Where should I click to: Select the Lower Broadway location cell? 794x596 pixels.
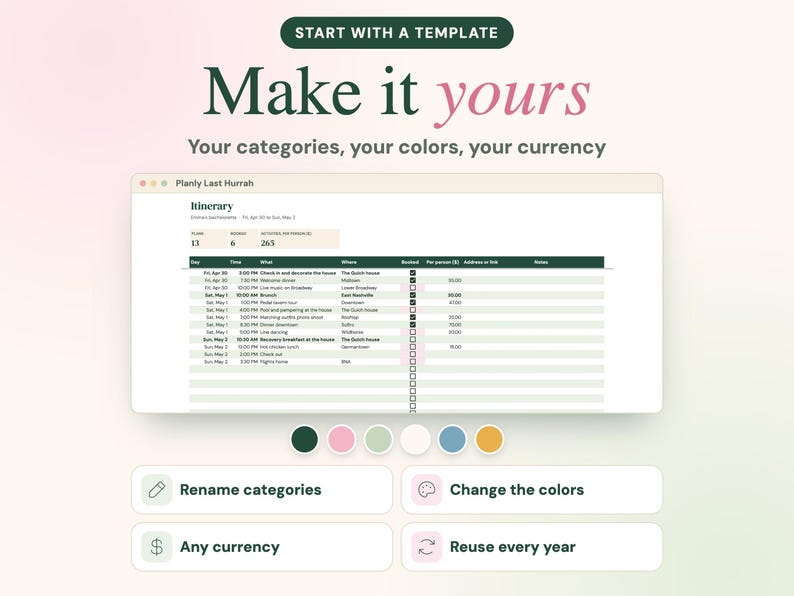[x=359, y=288]
